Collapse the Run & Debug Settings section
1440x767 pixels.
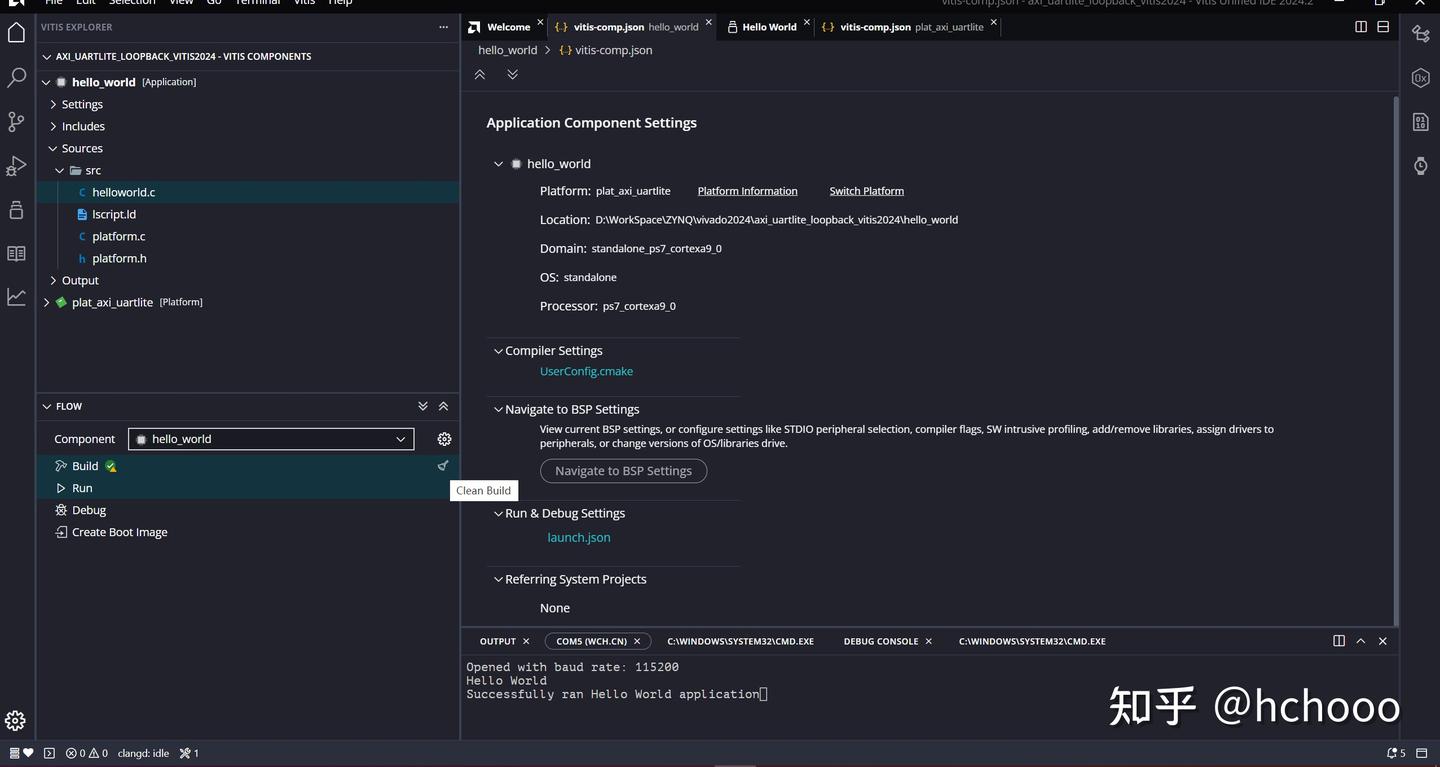pos(498,513)
